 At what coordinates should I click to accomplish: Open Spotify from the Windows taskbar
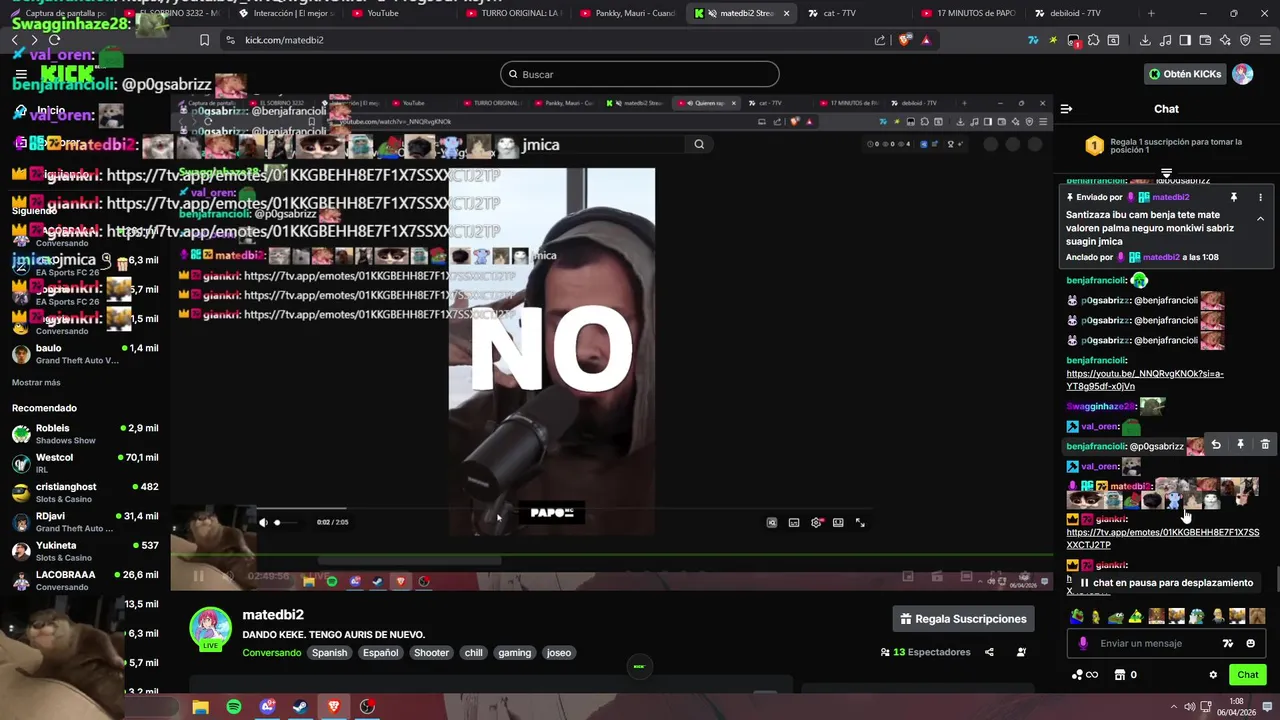tap(234, 707)
